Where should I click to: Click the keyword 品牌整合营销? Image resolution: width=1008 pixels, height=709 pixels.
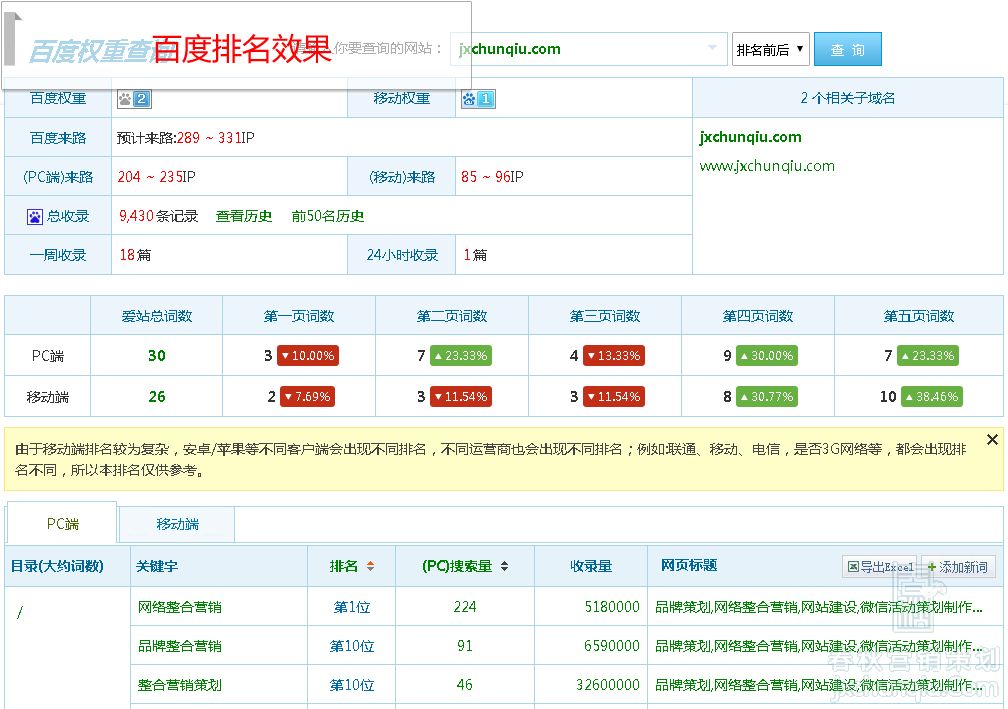180,646
